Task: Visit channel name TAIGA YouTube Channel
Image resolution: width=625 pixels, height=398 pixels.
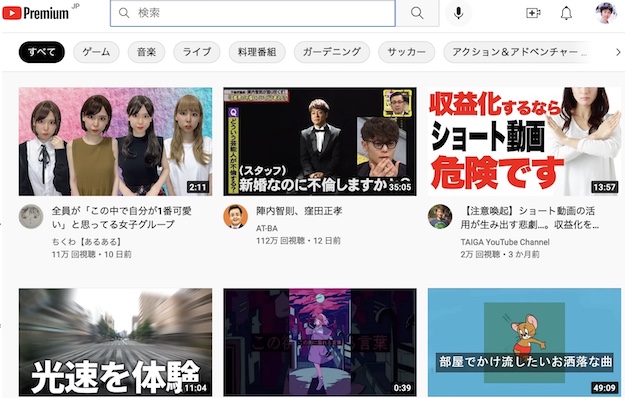Action: pyautogui.click(x=505, y=242)
